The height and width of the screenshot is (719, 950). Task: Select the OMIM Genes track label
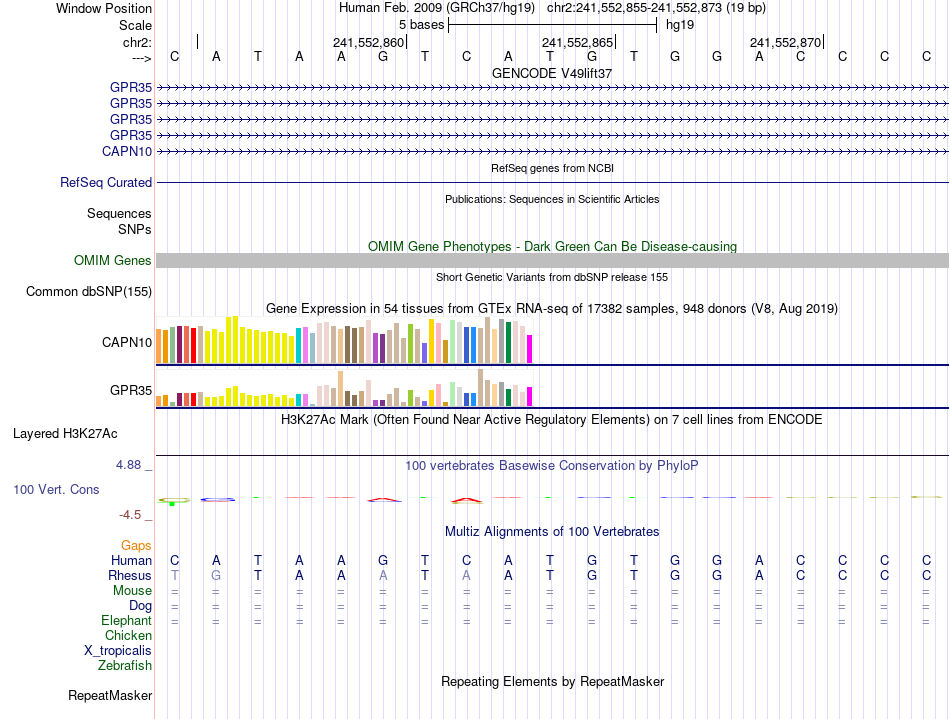[113, 260]
